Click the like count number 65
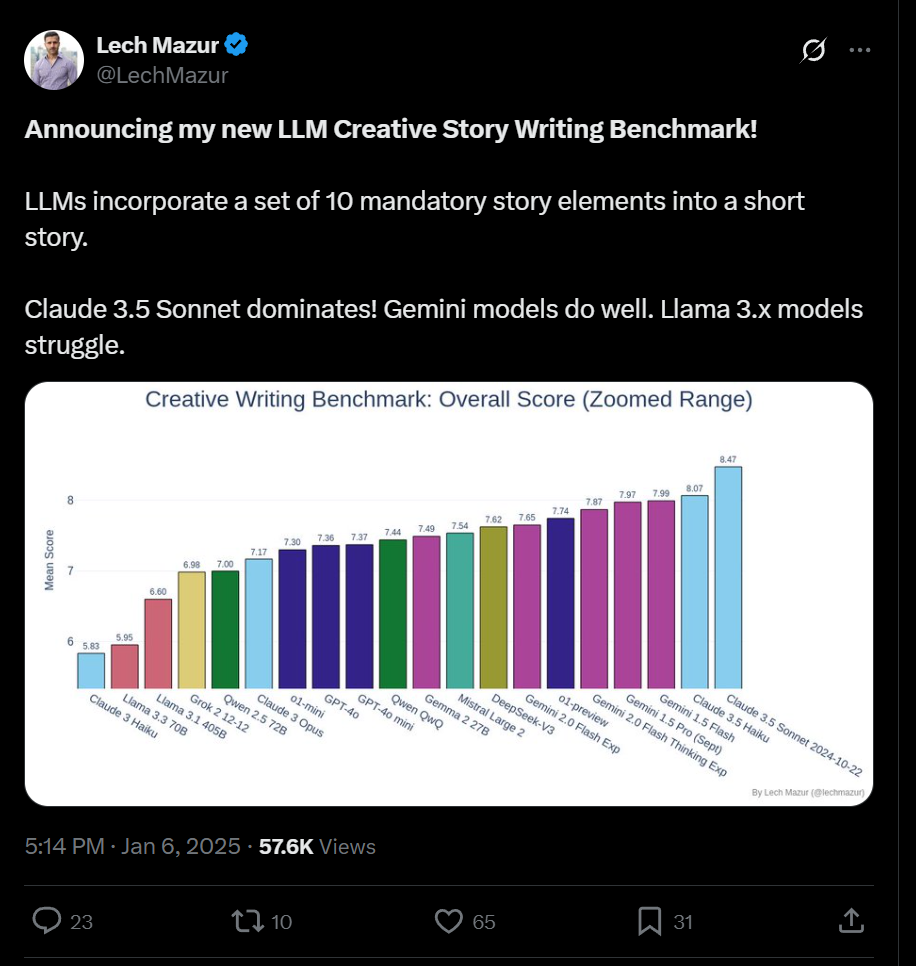 484,922
